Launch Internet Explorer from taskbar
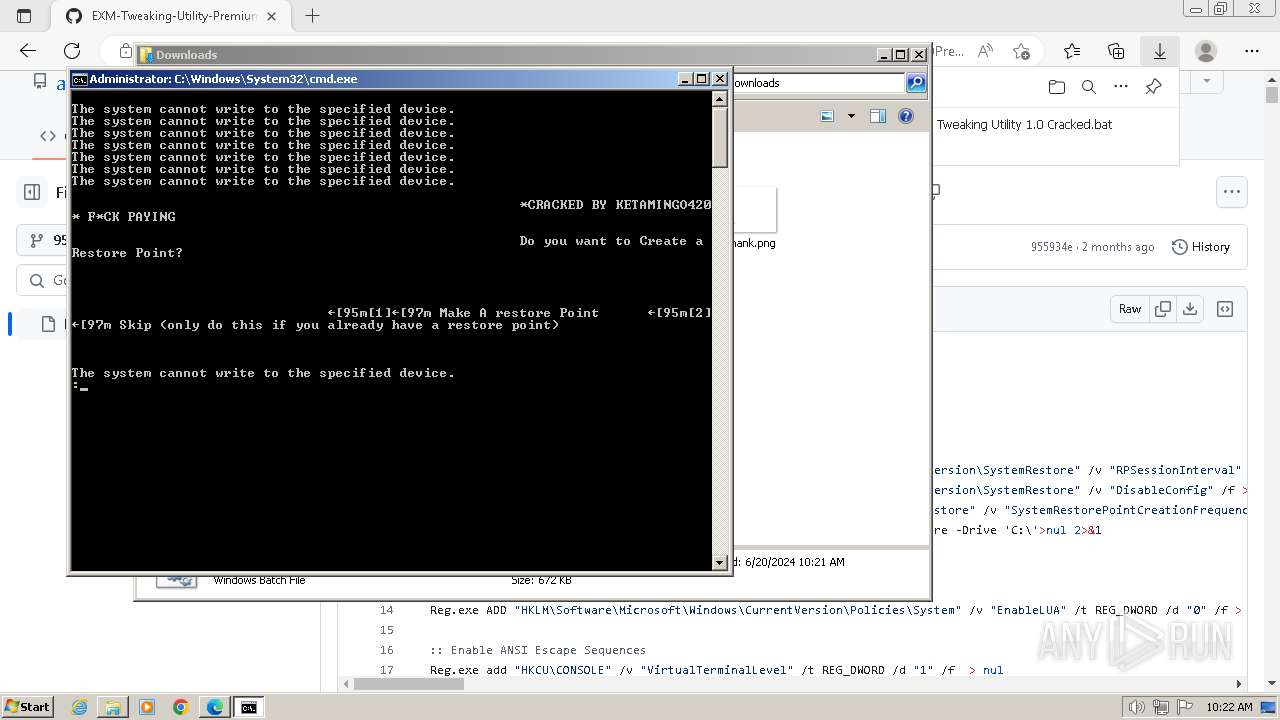This screenshot has width=1280, height=720. click(x=79, y=707)
